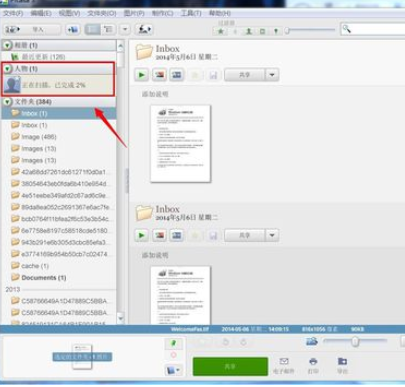The image size is (405, 387).
Task: Toggle the starred photos filter
Action: [221, 31]
